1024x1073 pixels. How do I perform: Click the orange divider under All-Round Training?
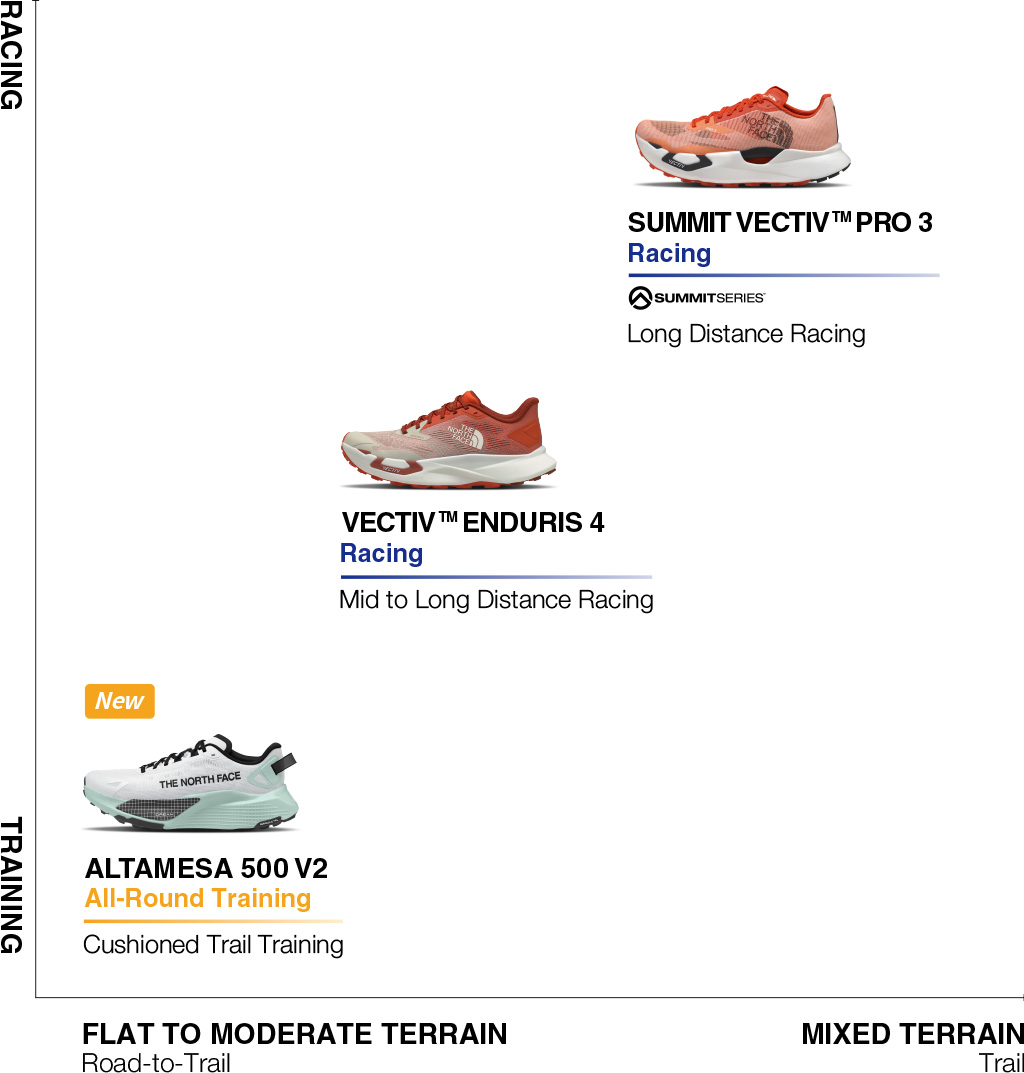point(213,921)
